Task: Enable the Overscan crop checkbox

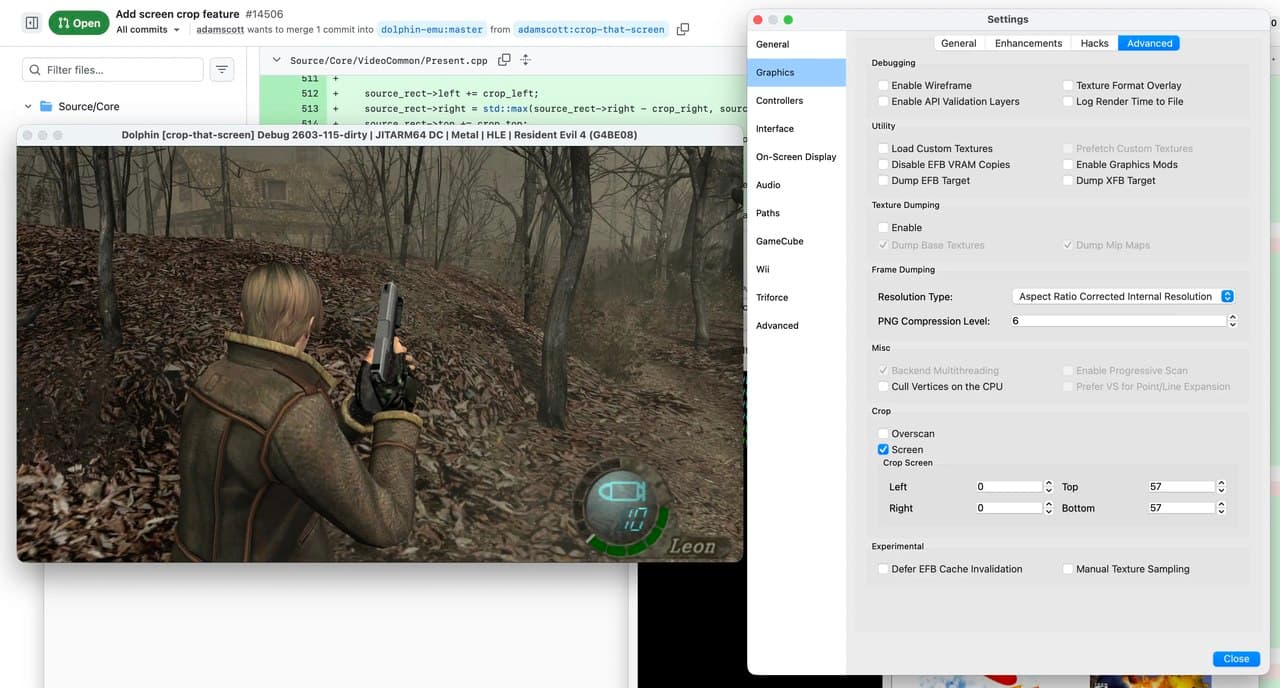Action: click(x=883, y=434)
